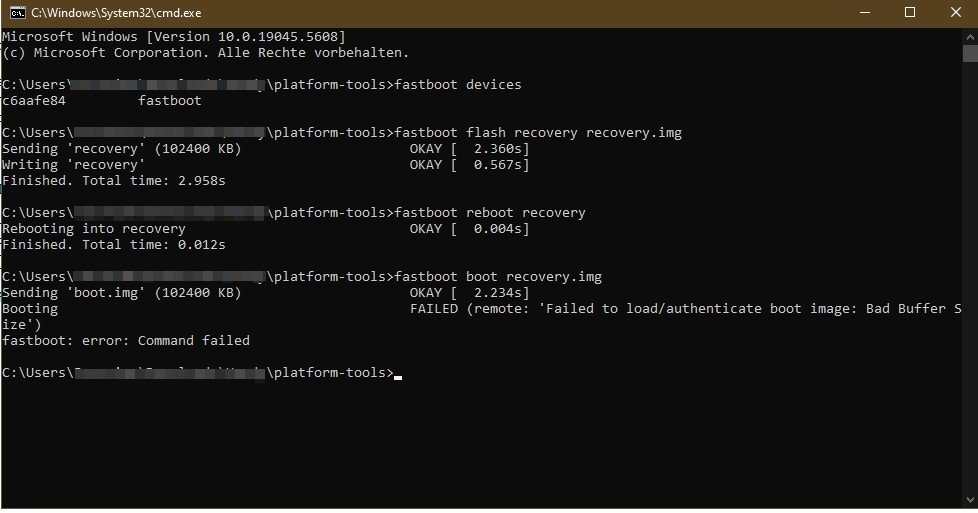Click the 'Rebooting into recovery' output line
The width and height of the screenshot is (978, 513).
coord(94,228)
